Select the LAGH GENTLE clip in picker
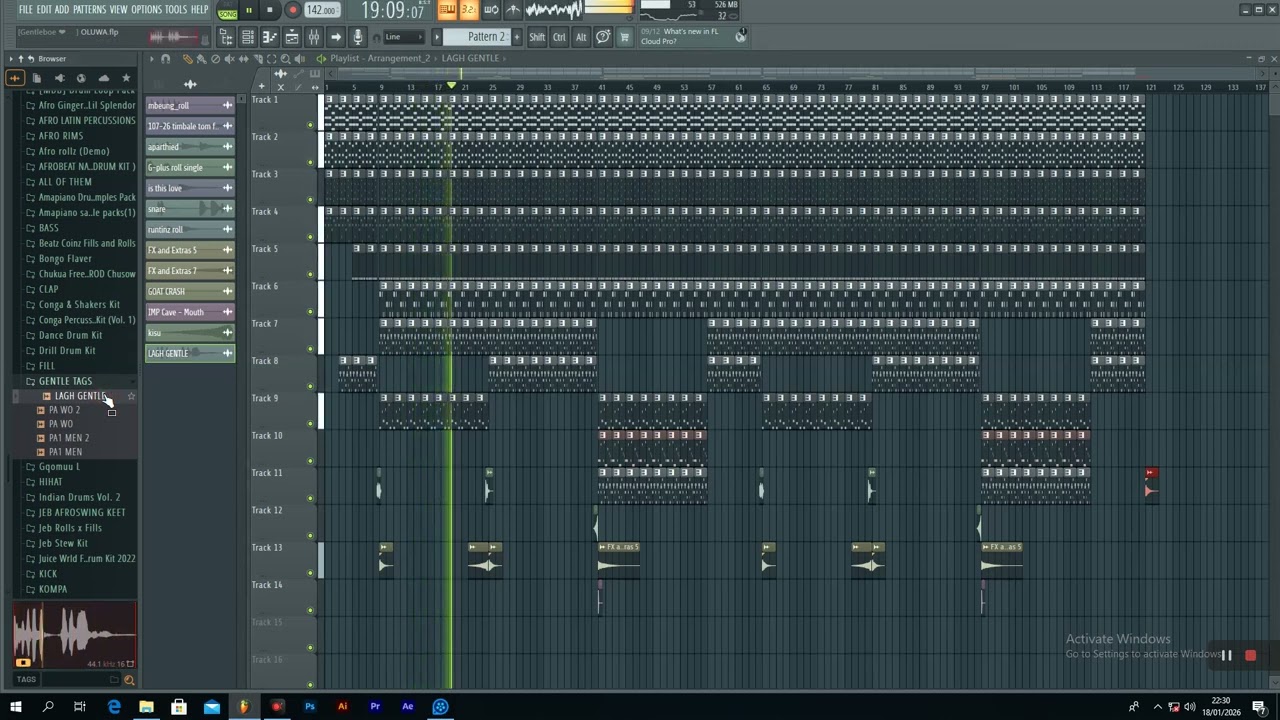The height and width of the screenshot is (720, 1280). pos(190,353)
